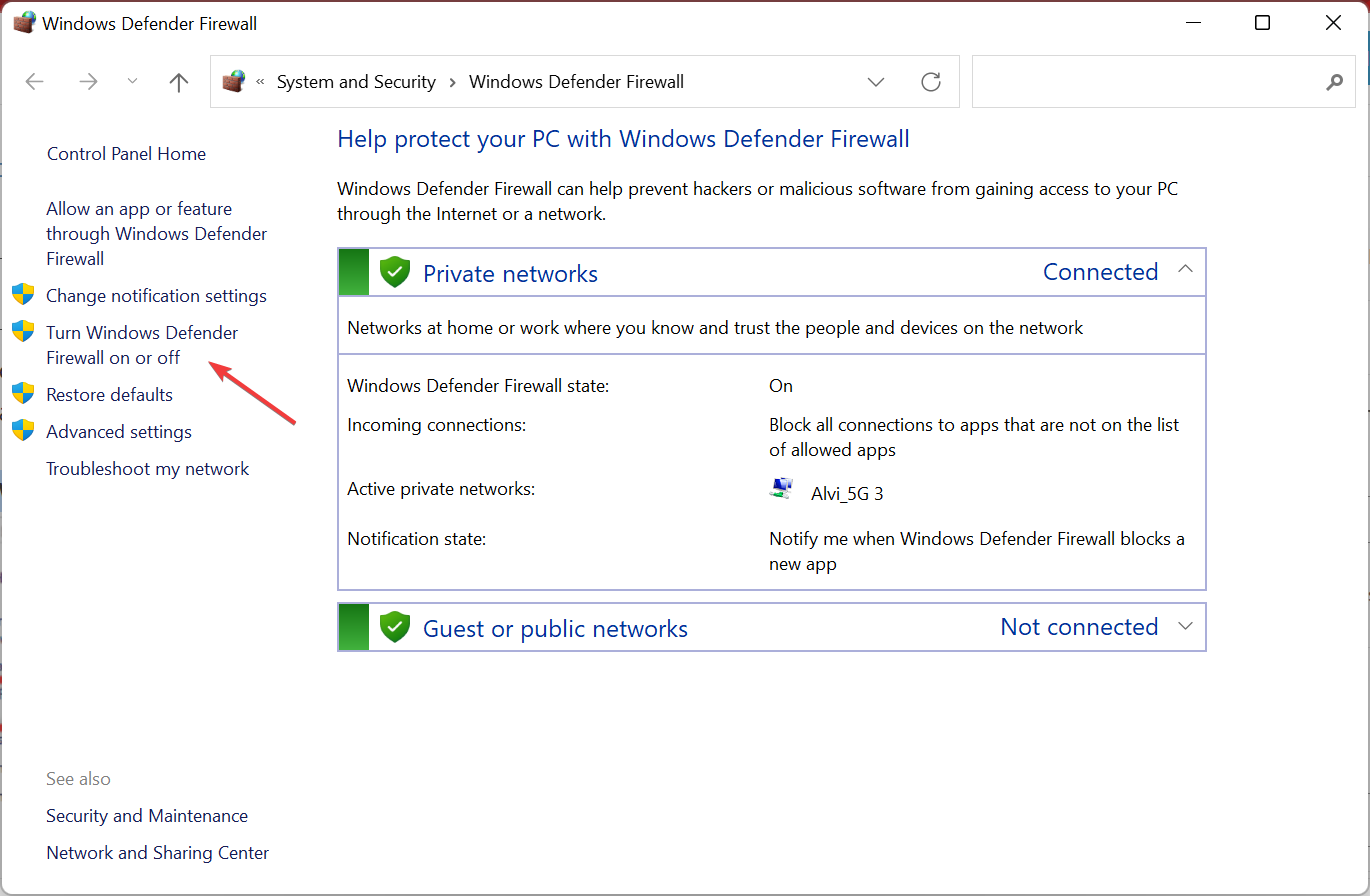Click the Connected status text
1370x896 pixels.
click(1100, 272)
